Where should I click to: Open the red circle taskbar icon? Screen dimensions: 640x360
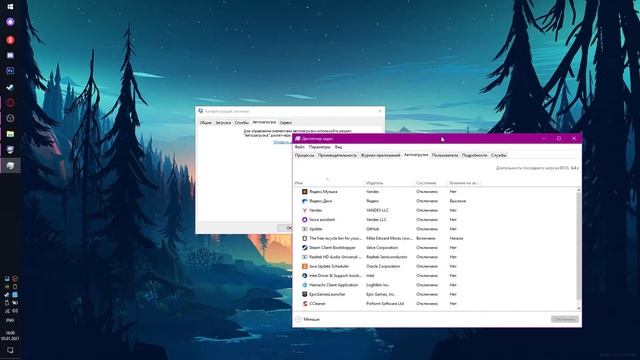click(x=10, y=40)
